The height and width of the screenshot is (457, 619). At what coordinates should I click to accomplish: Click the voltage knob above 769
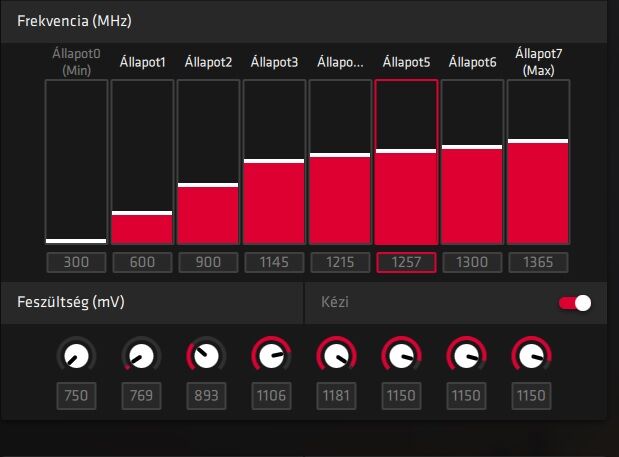pos(141,354)
